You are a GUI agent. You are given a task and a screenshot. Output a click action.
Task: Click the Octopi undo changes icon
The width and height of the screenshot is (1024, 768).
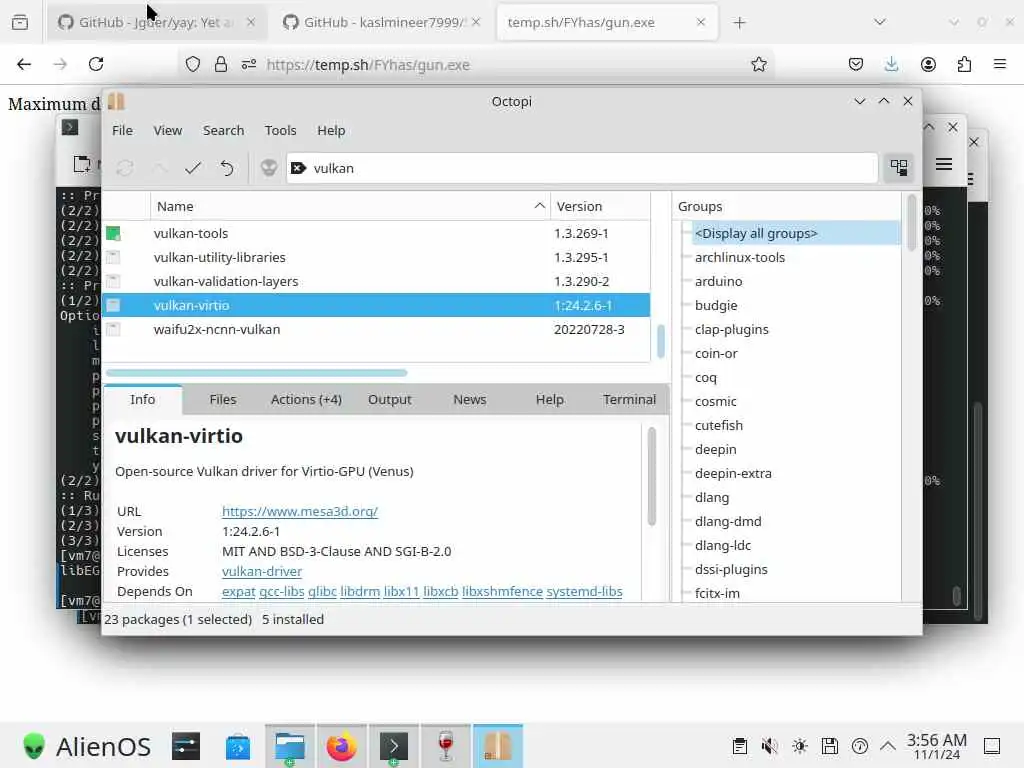227,168
